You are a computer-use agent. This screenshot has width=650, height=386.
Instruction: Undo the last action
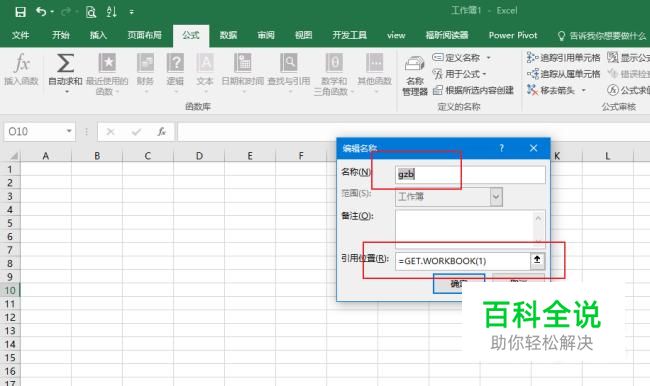coord(41,12)
